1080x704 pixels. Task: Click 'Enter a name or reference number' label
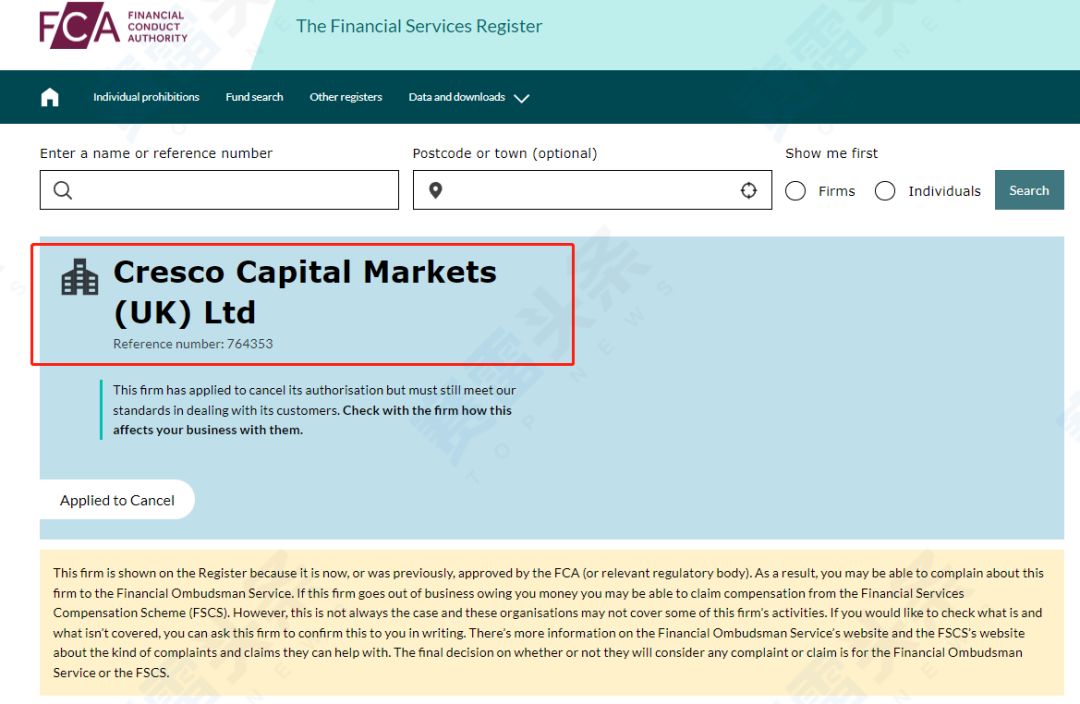(x=156, y=153)
